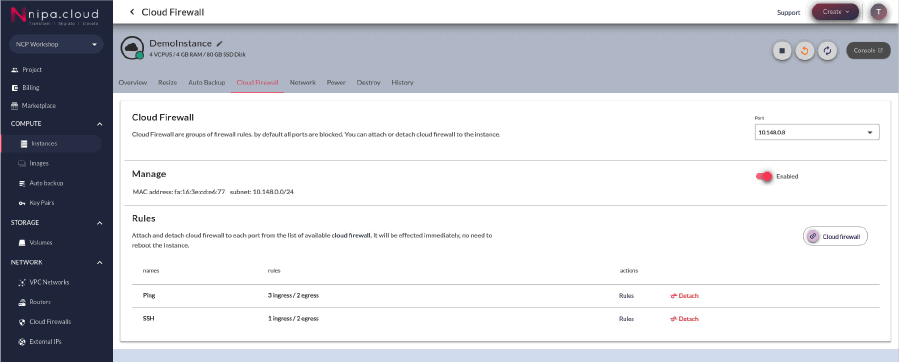Go to External IPs in the sidebar
900x362 pixels.
click(x=45, y=342)
